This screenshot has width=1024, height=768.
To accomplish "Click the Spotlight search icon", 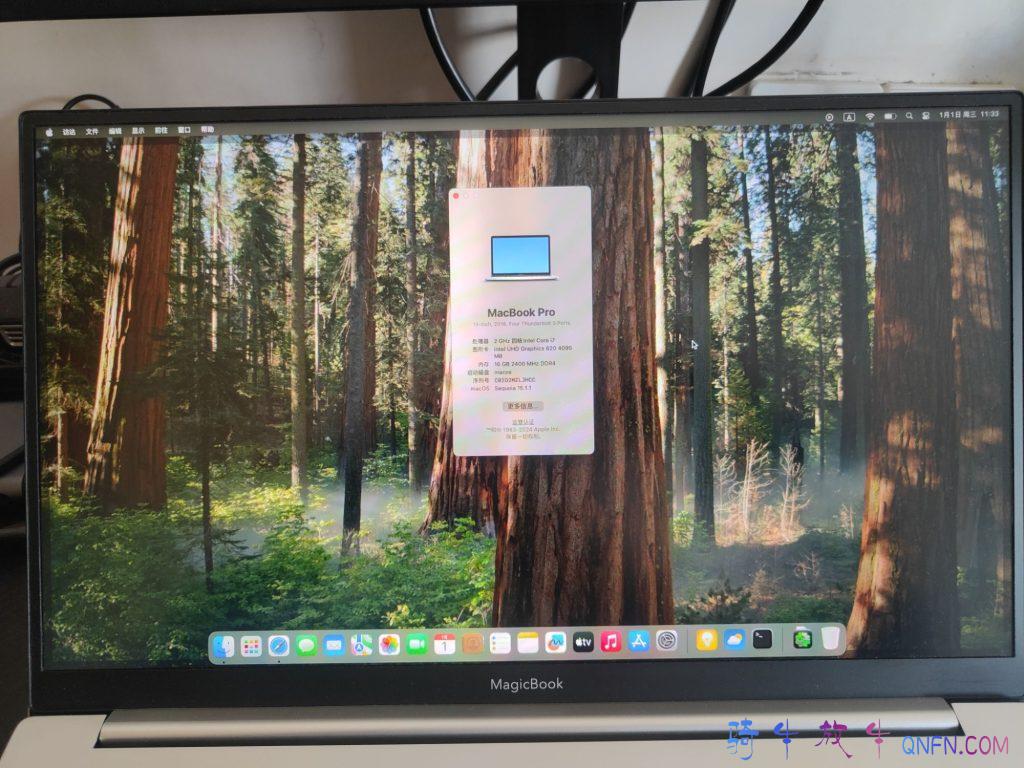I will coord(911,116).
